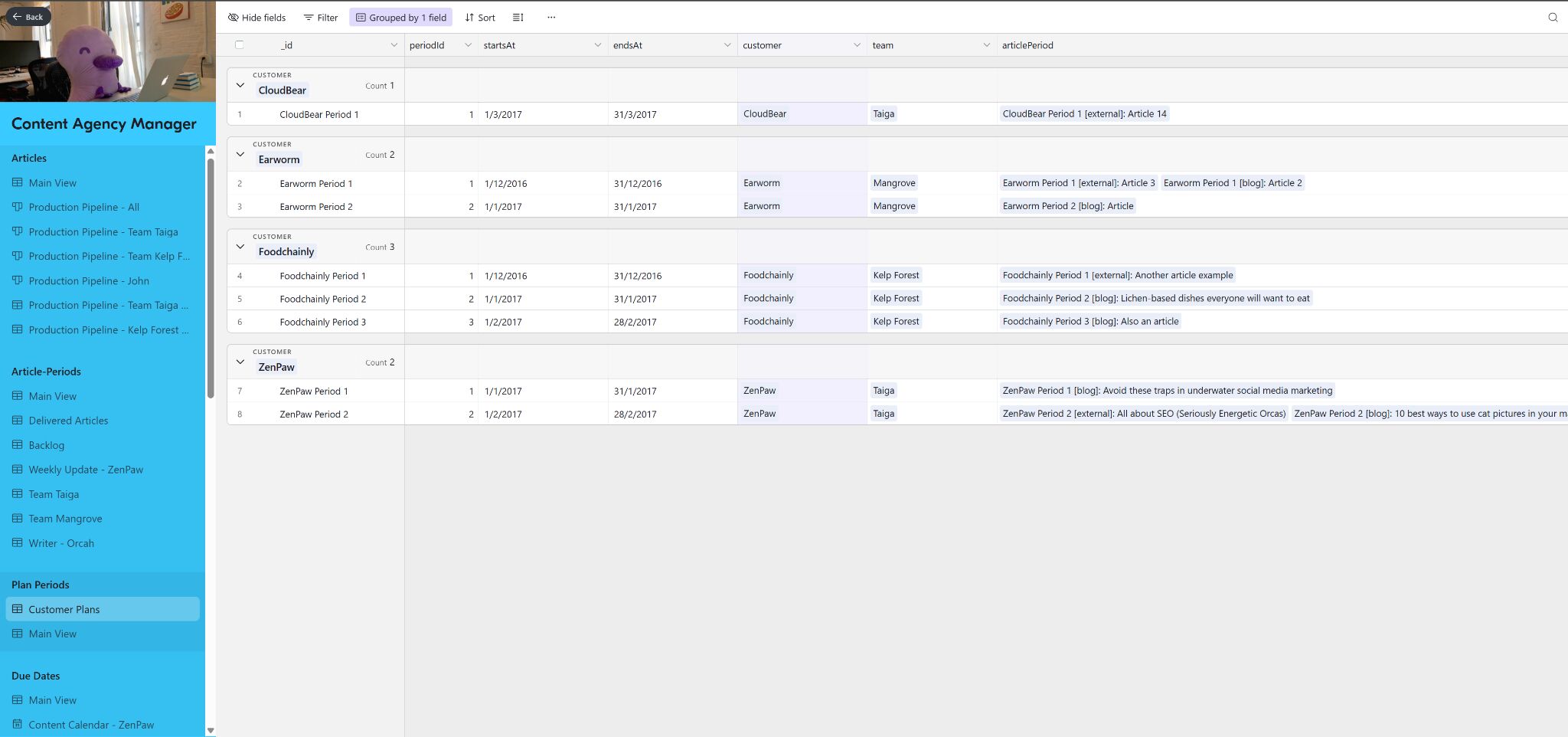Click the search magnifier icon
1568x737 pixels.
pos(1553,18)
